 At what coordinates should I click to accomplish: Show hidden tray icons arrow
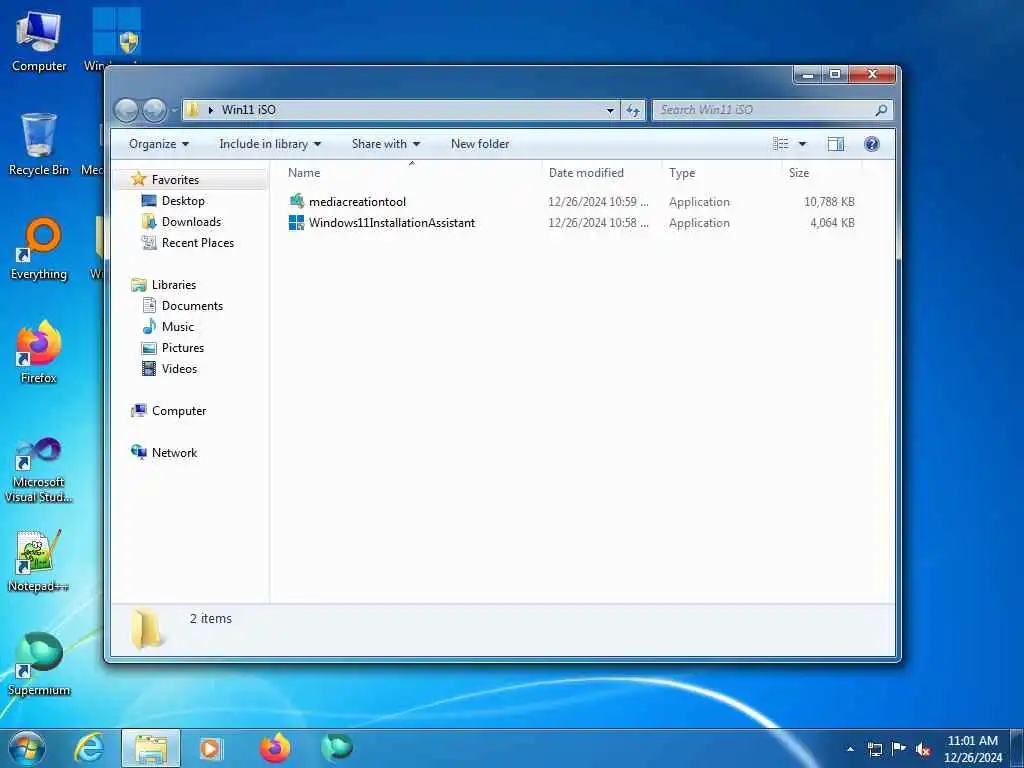coord(850,749)
